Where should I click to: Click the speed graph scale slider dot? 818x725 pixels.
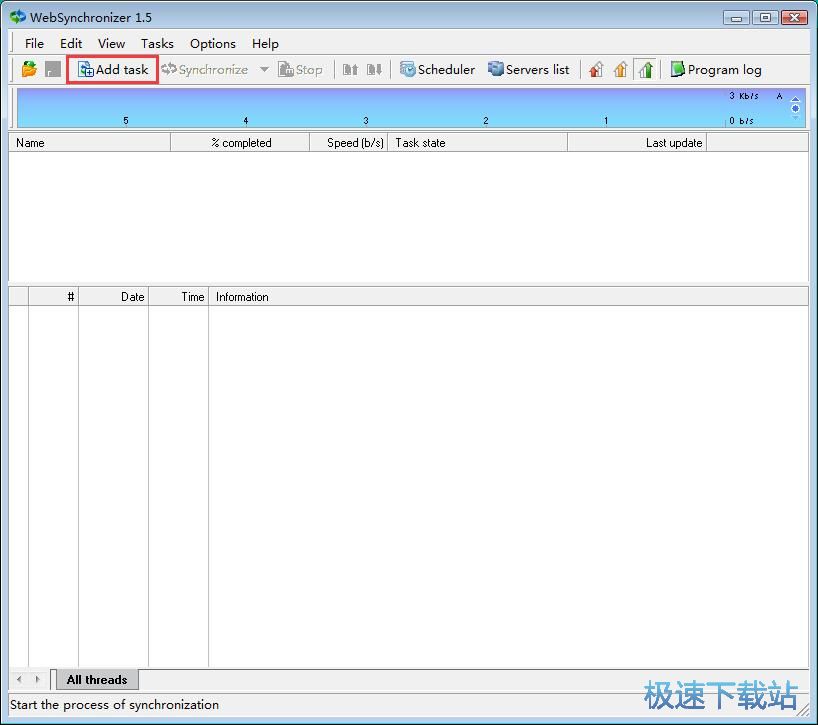795,108
